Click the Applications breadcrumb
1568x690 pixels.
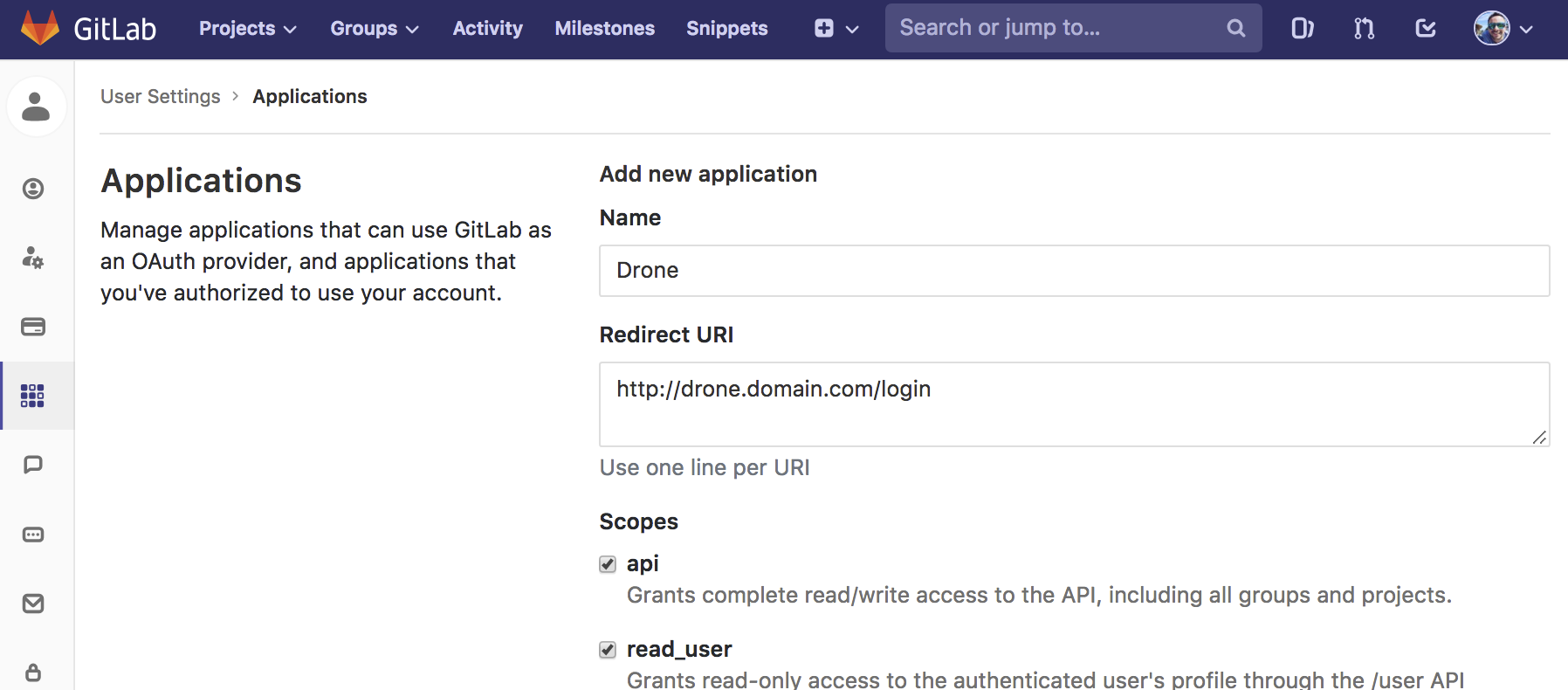[x=310, y=96]
